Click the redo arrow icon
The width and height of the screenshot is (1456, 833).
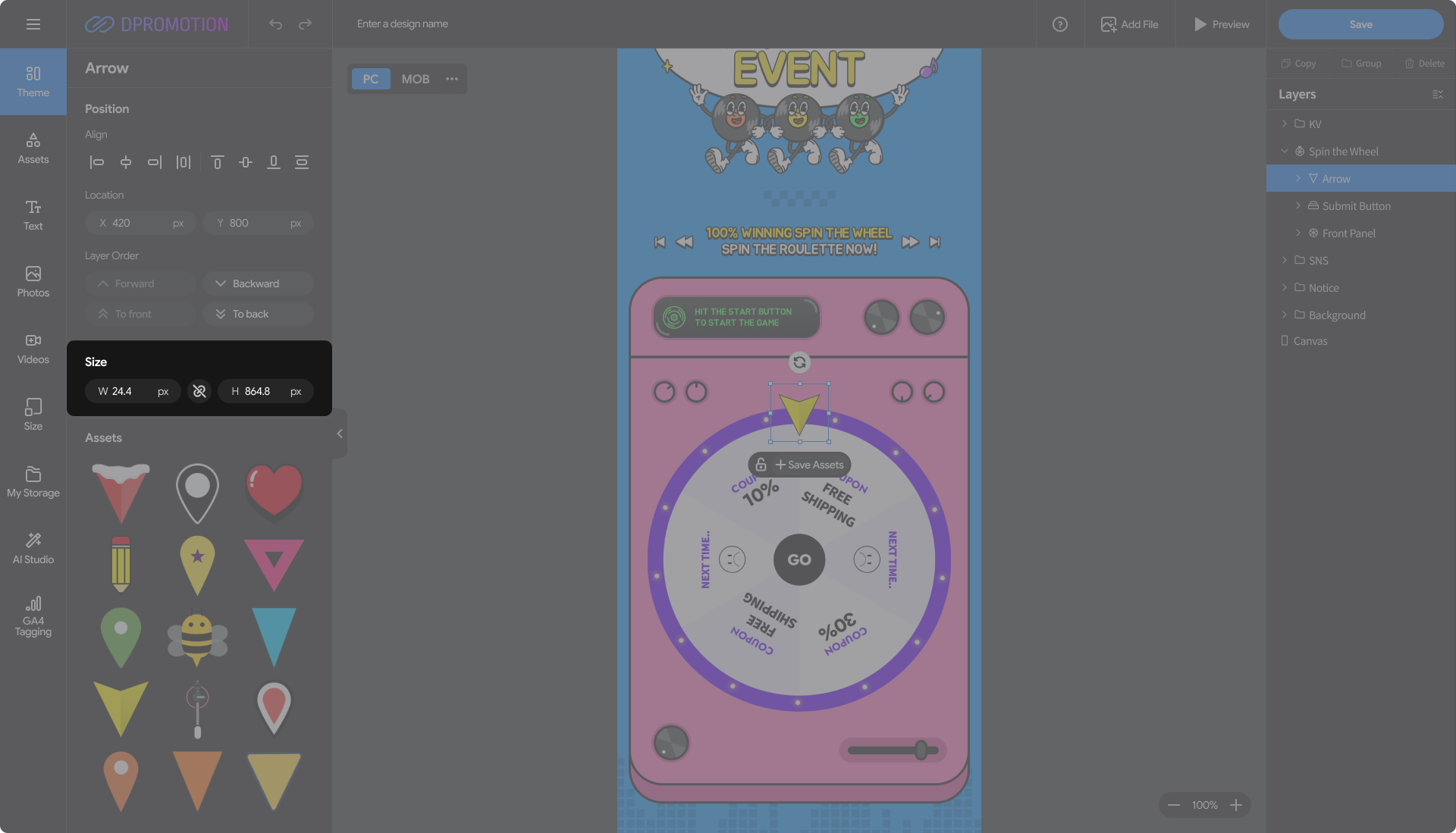305,24
